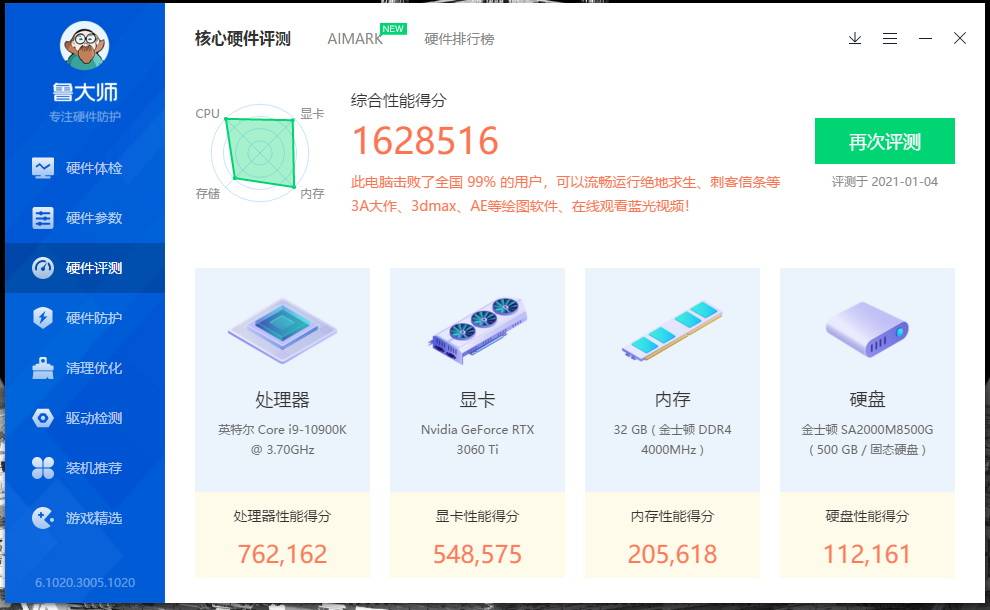Click the download arrow icon in title bar
Image resolution: width=990 pixels, height=610 pixels.
pyautogui.click(x=855, y=39)
